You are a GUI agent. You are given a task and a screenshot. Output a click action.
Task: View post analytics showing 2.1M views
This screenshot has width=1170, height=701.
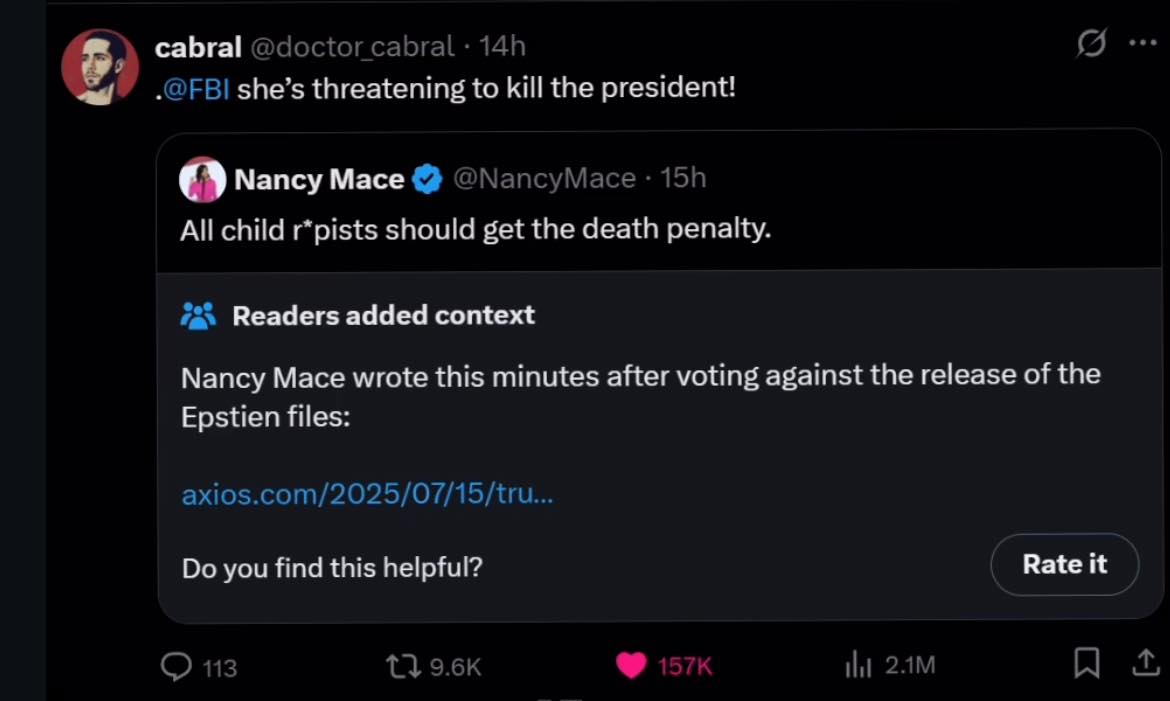(860, 664)
